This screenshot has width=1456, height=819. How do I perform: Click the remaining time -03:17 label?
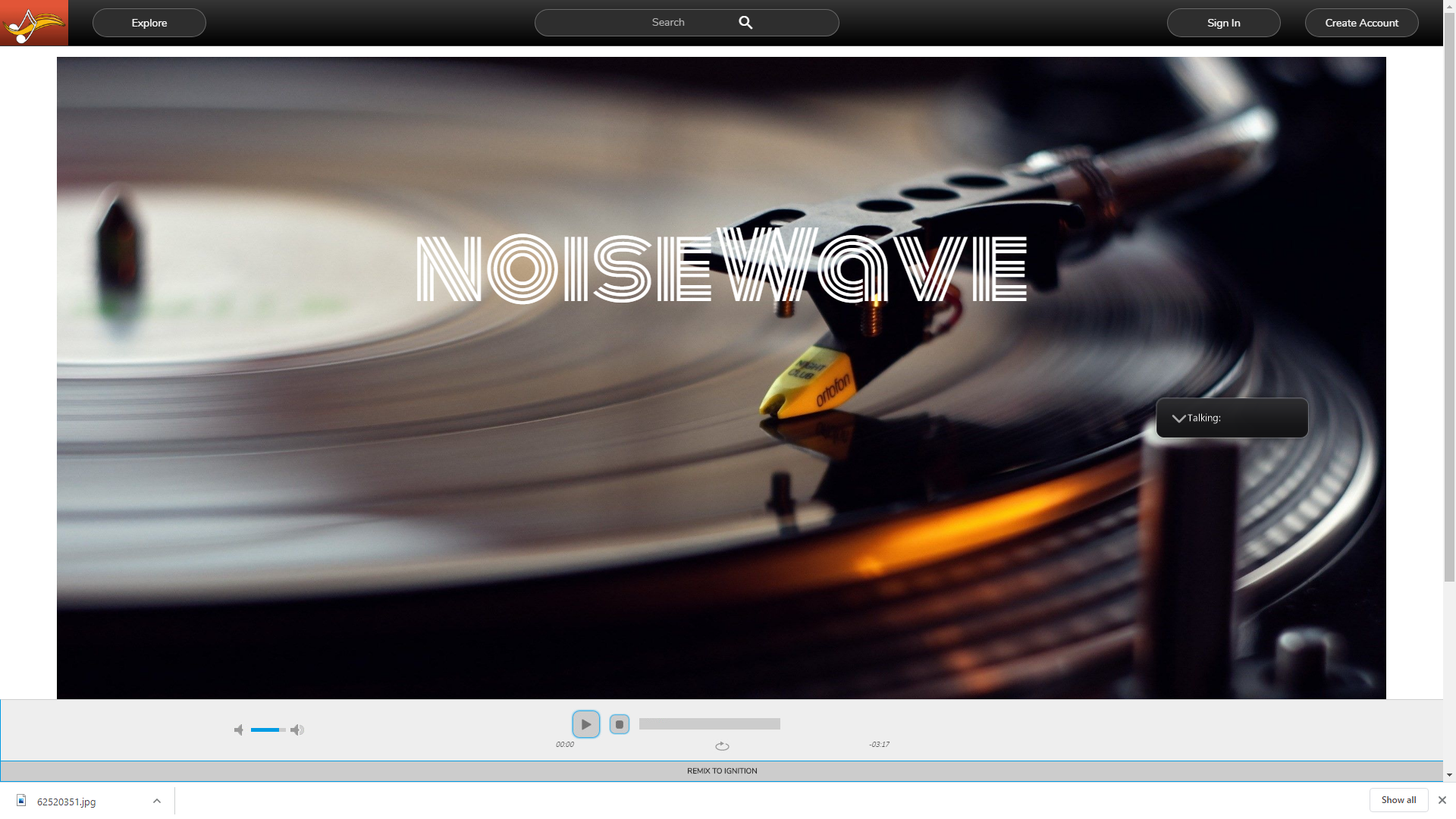(879, 745)
